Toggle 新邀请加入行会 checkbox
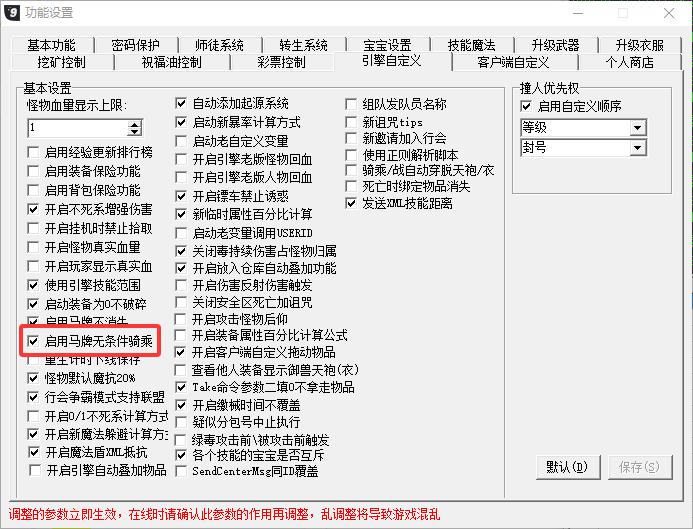The image size is (693, 529). 351,139
